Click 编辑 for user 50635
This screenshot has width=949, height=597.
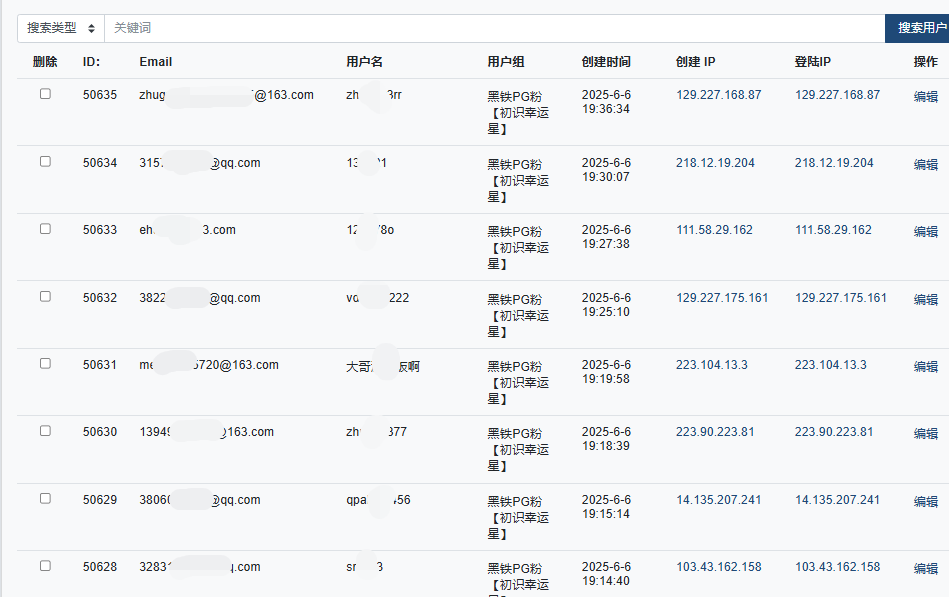(x=925, y=97)
